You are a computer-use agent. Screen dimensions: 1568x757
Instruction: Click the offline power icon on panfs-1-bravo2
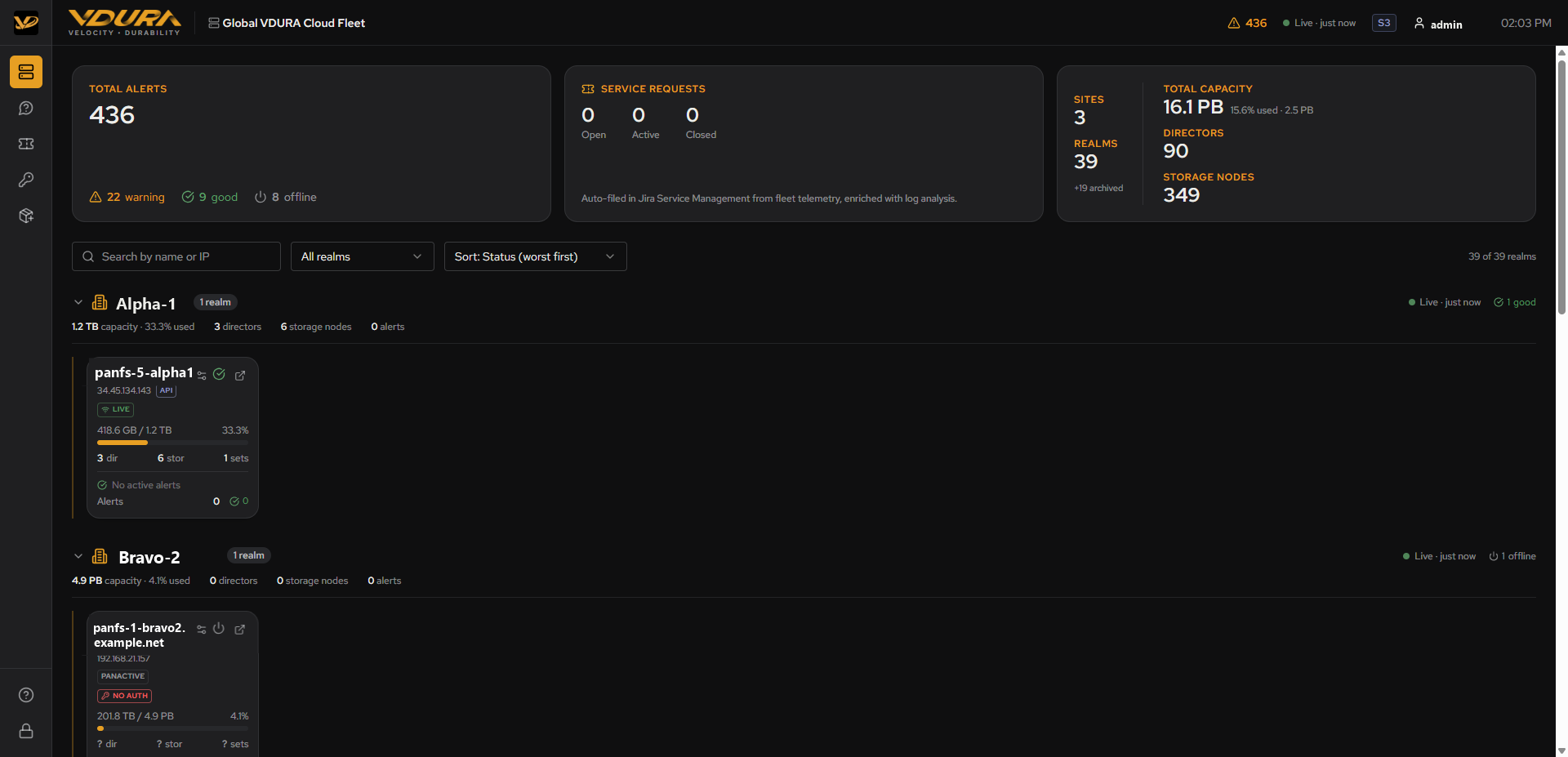point(219,628)
